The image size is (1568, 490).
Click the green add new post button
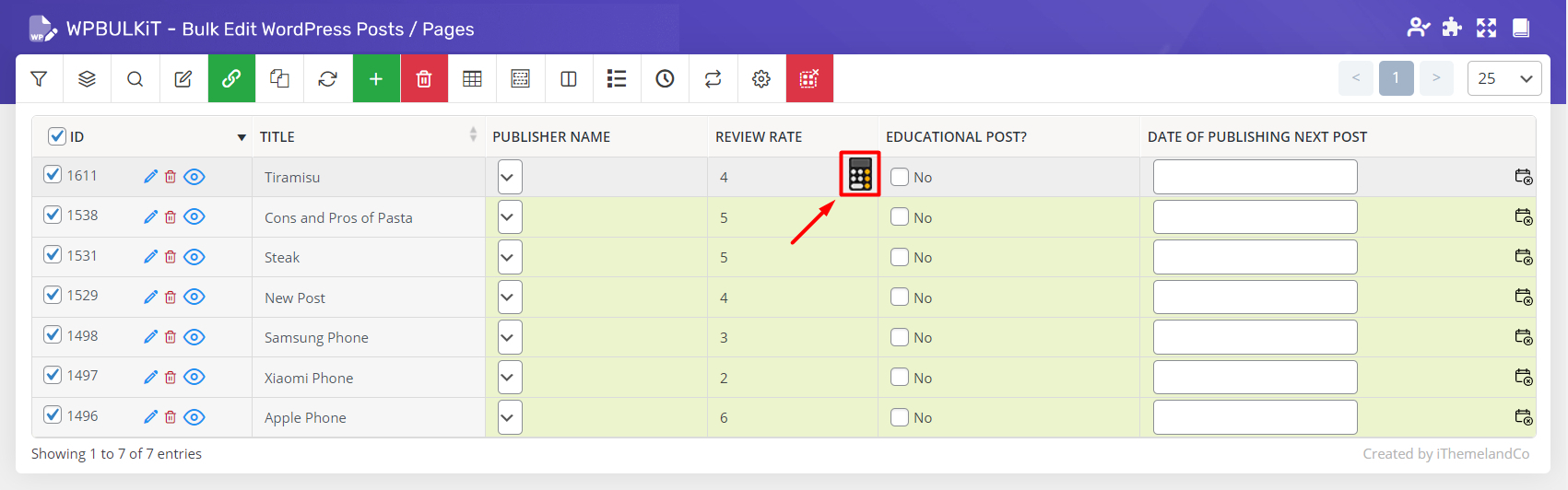pyautogui.click(x=376, y=79)
